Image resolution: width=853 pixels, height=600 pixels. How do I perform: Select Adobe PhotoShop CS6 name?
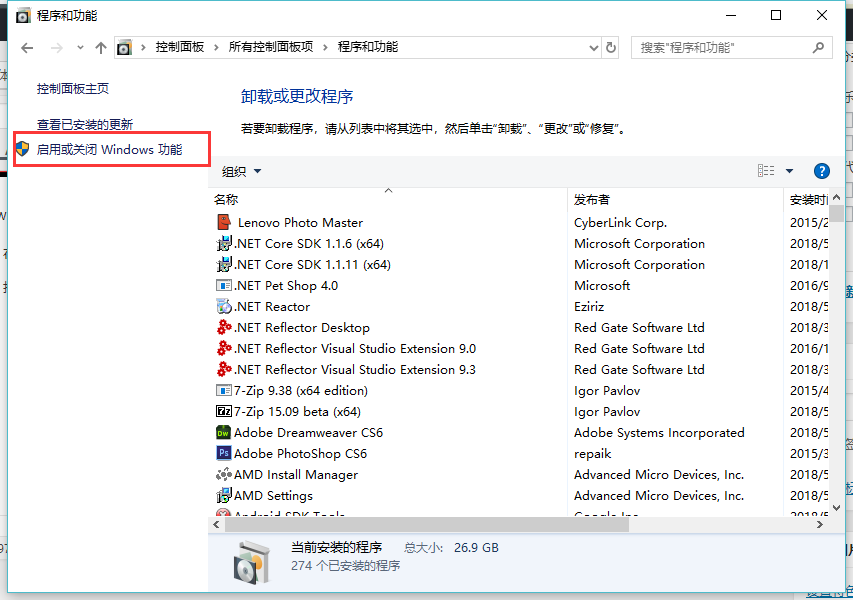click(300, 454)
